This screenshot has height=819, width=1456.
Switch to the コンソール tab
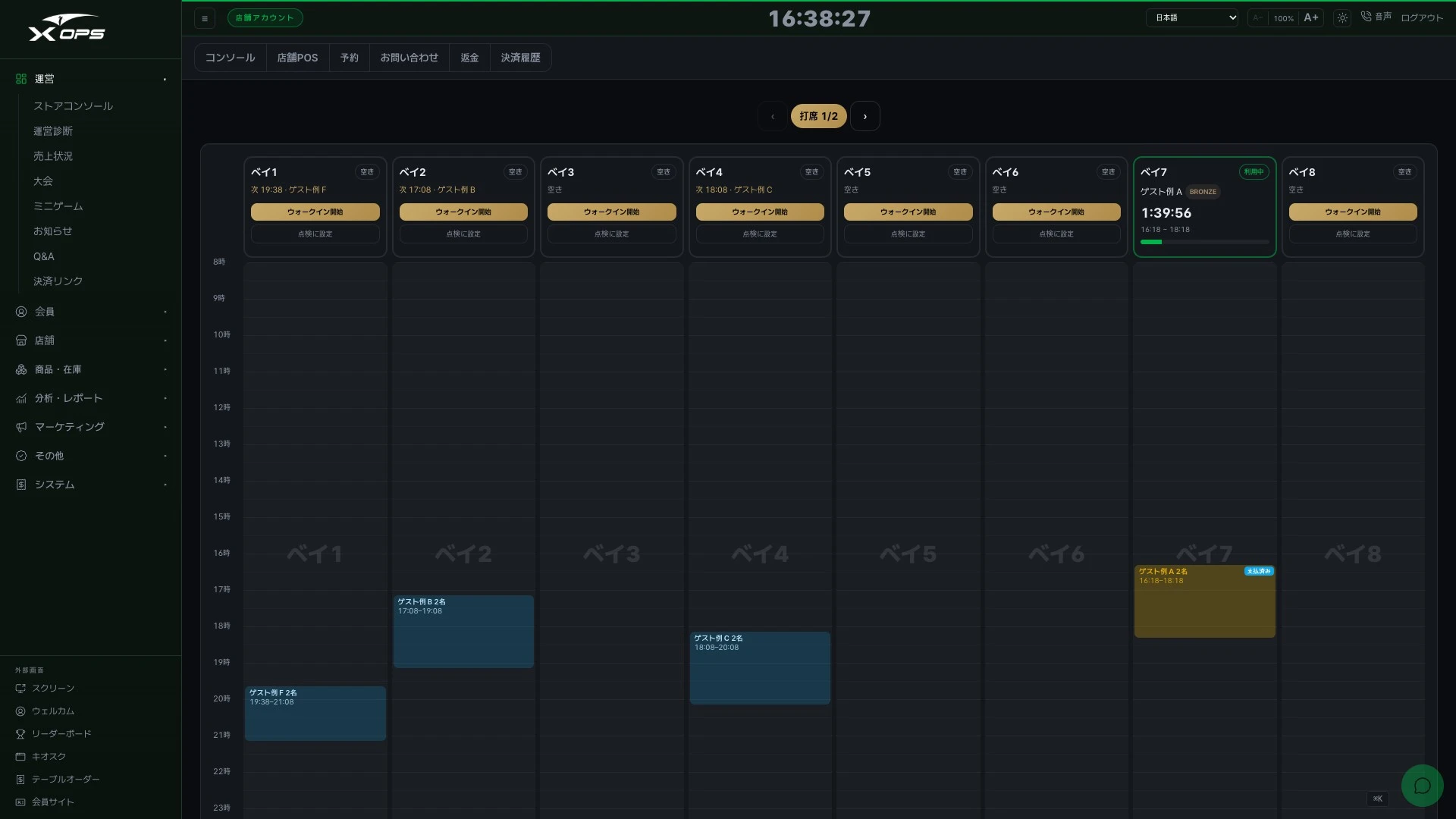coord(230,58)
